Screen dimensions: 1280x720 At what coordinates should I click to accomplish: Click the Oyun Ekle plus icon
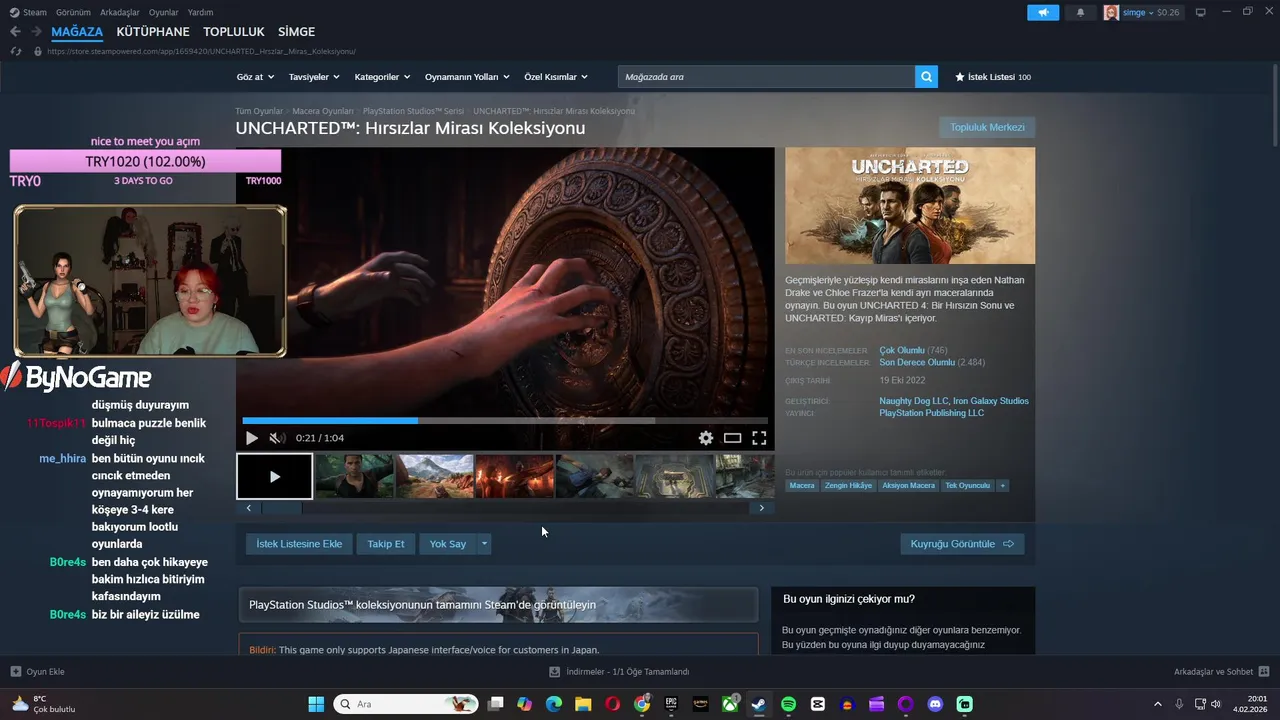tap(16, 672)
